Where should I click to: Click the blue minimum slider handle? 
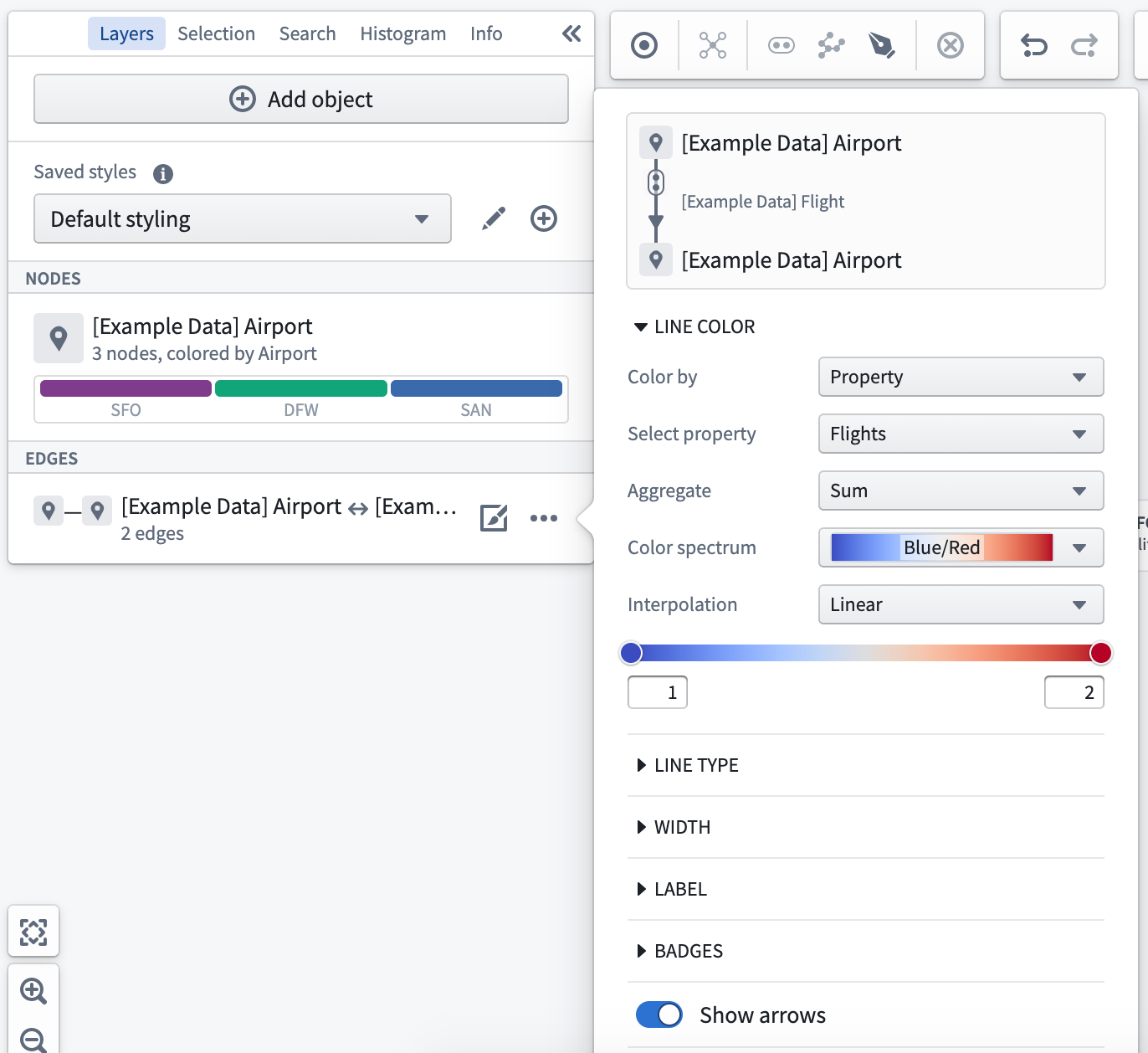[x=631, y=653]
